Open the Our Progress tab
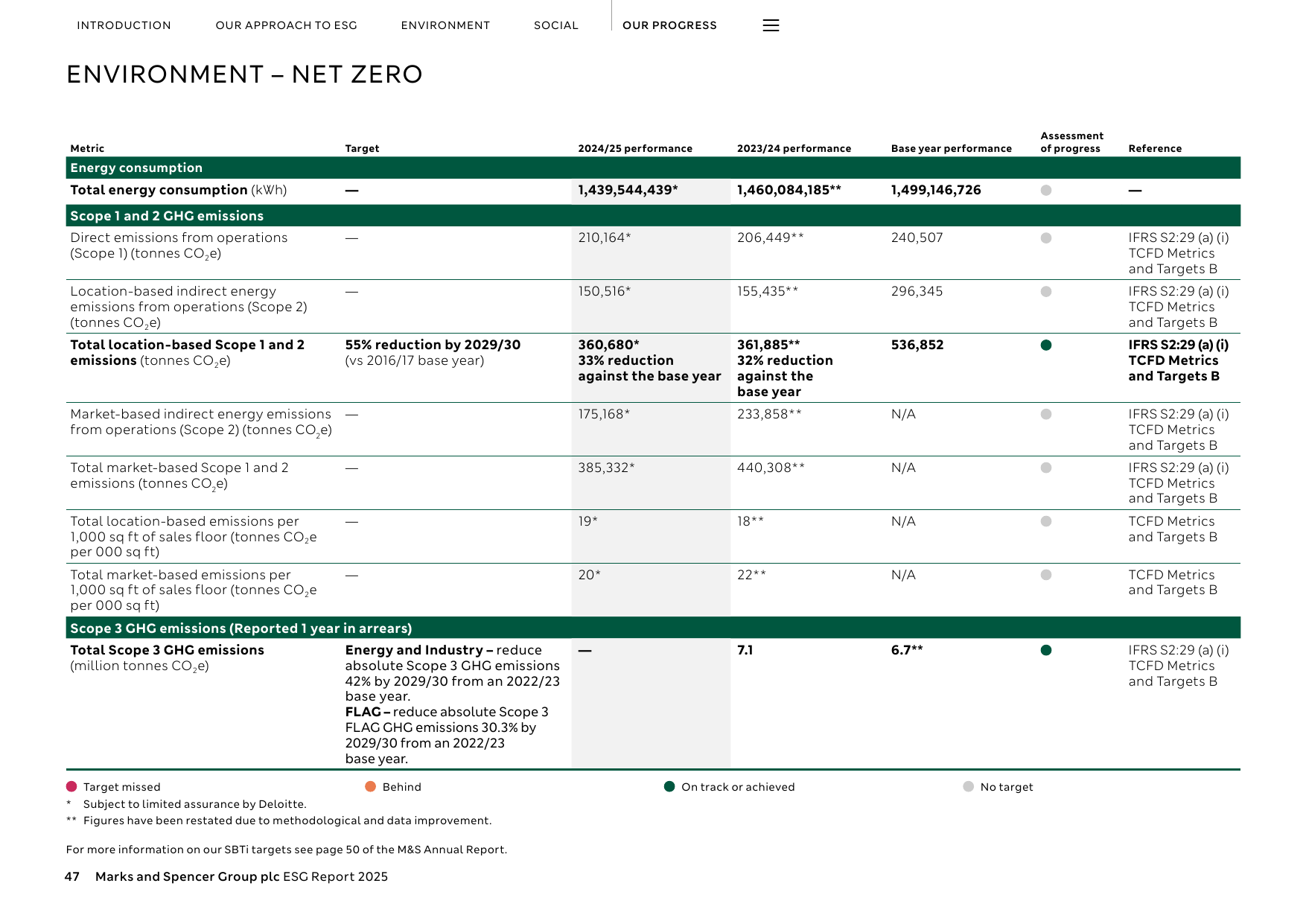1306x924 pixels. [x=669, y=25]
